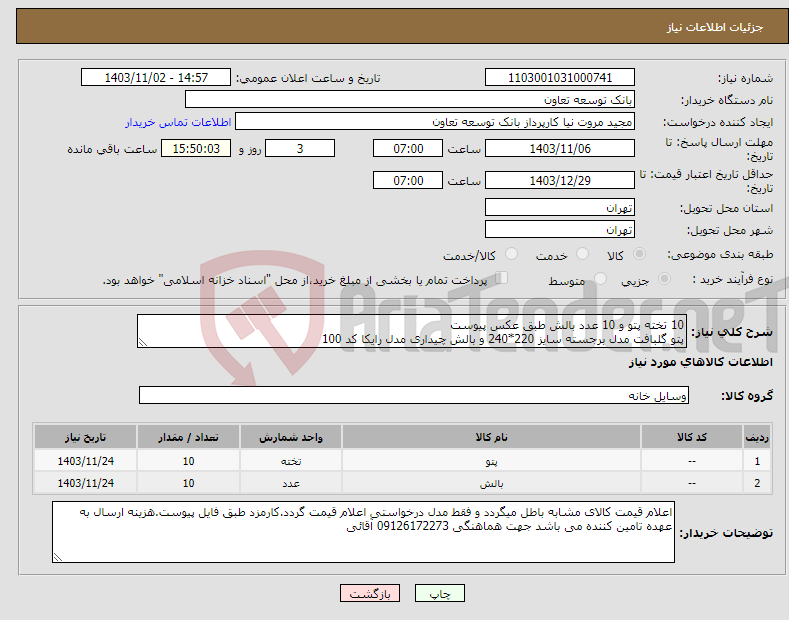This screenshot has height=620, width=789.
Task: Click the requester field مجید مروت نیا
Action: (x=435, y=122)
